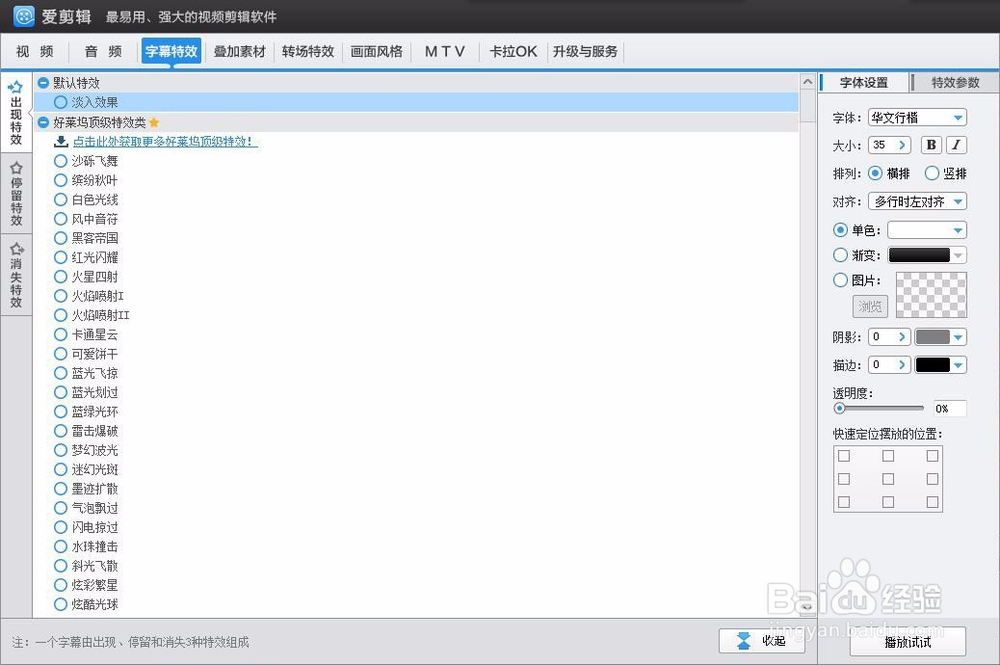The width and height of the screenshot is (1000, 665).
Task: Open 渐变 gradient color dropdown
Action: pyautogui.click(x=958, y=255)
